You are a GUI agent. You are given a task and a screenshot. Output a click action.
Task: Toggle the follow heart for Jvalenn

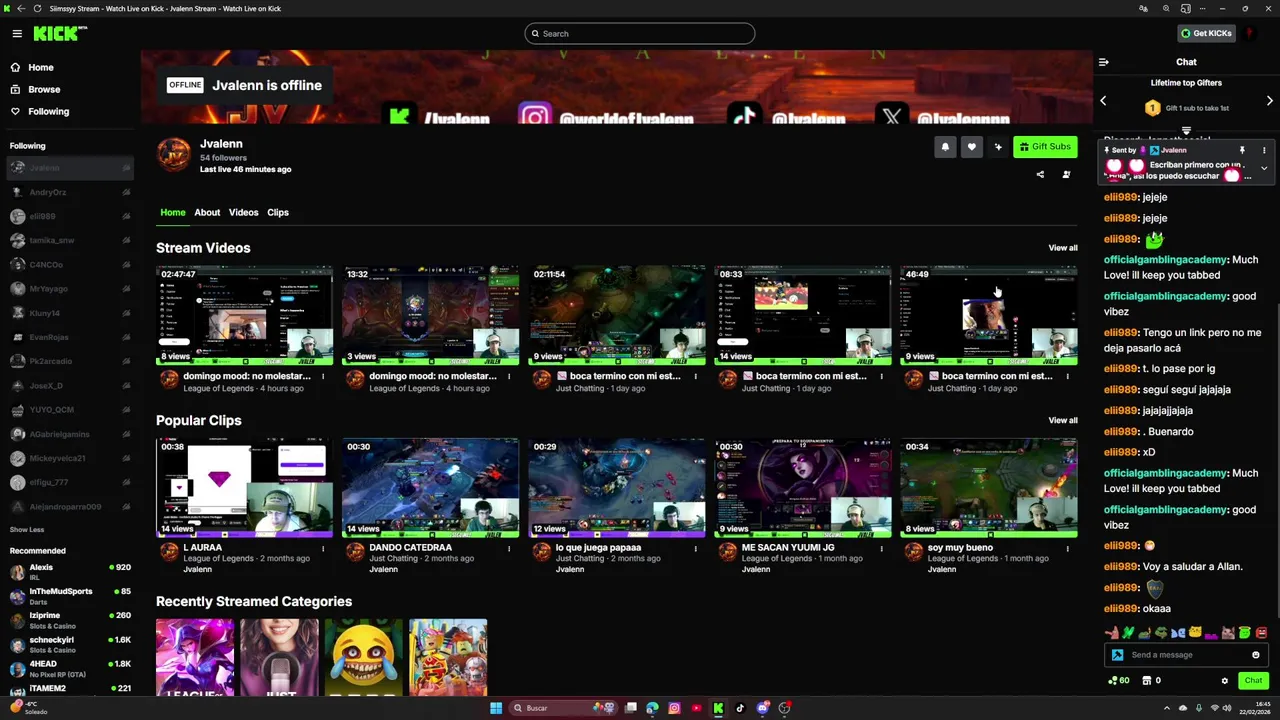pyautogui.click(x=971, y=147)
